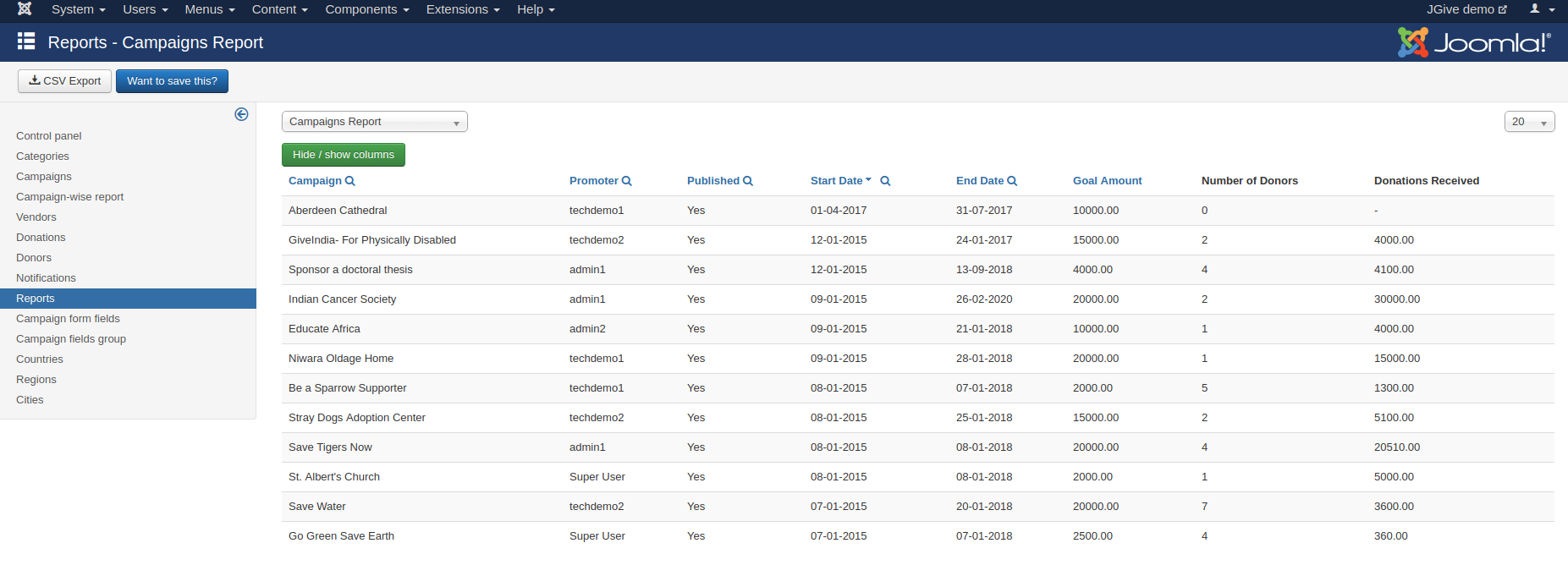Click search icon next to End Date
Image resolution: width=1568 pixels, height=587 pixels.
click(1012, 181)
